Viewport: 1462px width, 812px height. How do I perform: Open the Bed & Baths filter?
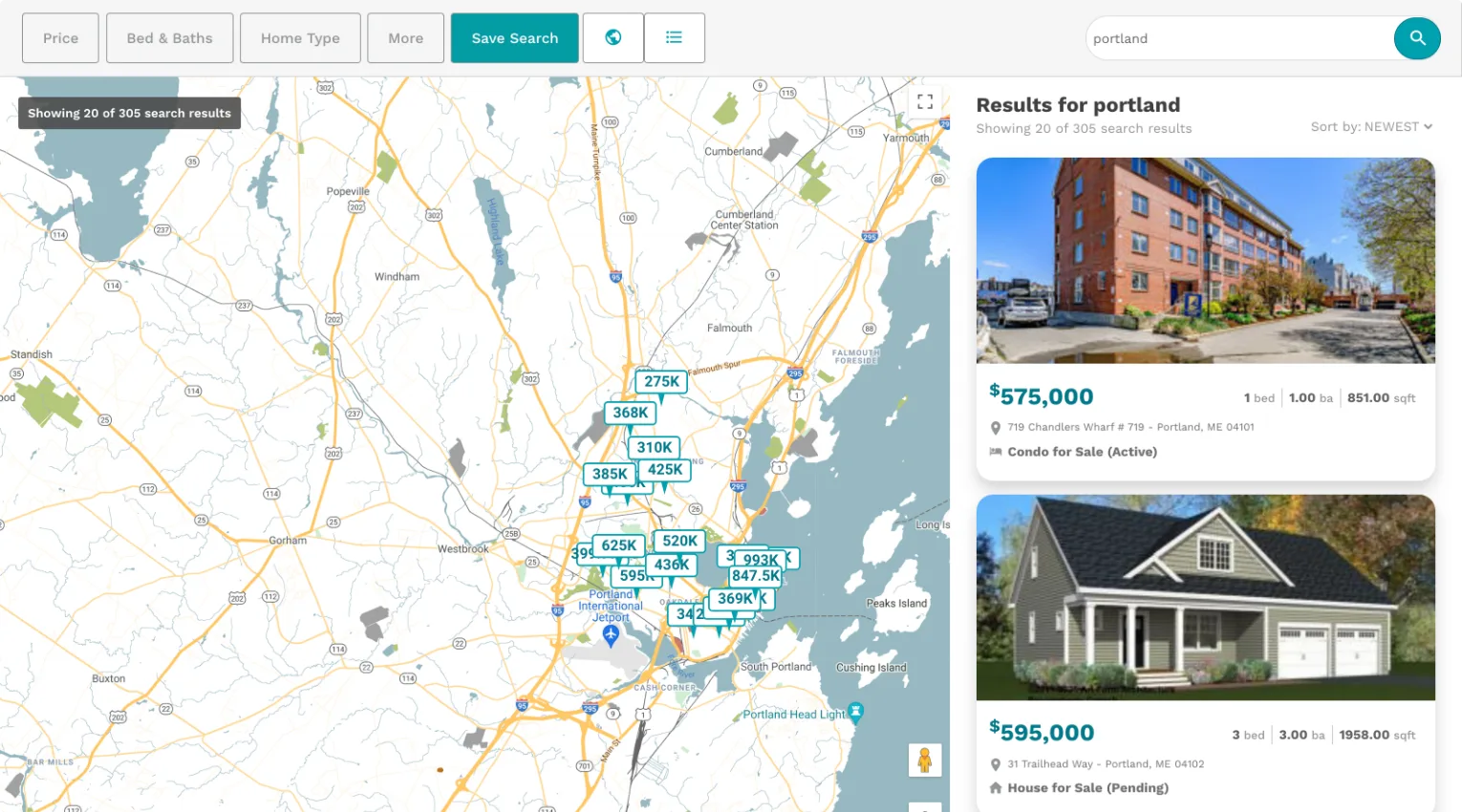(x=169, y=38)
